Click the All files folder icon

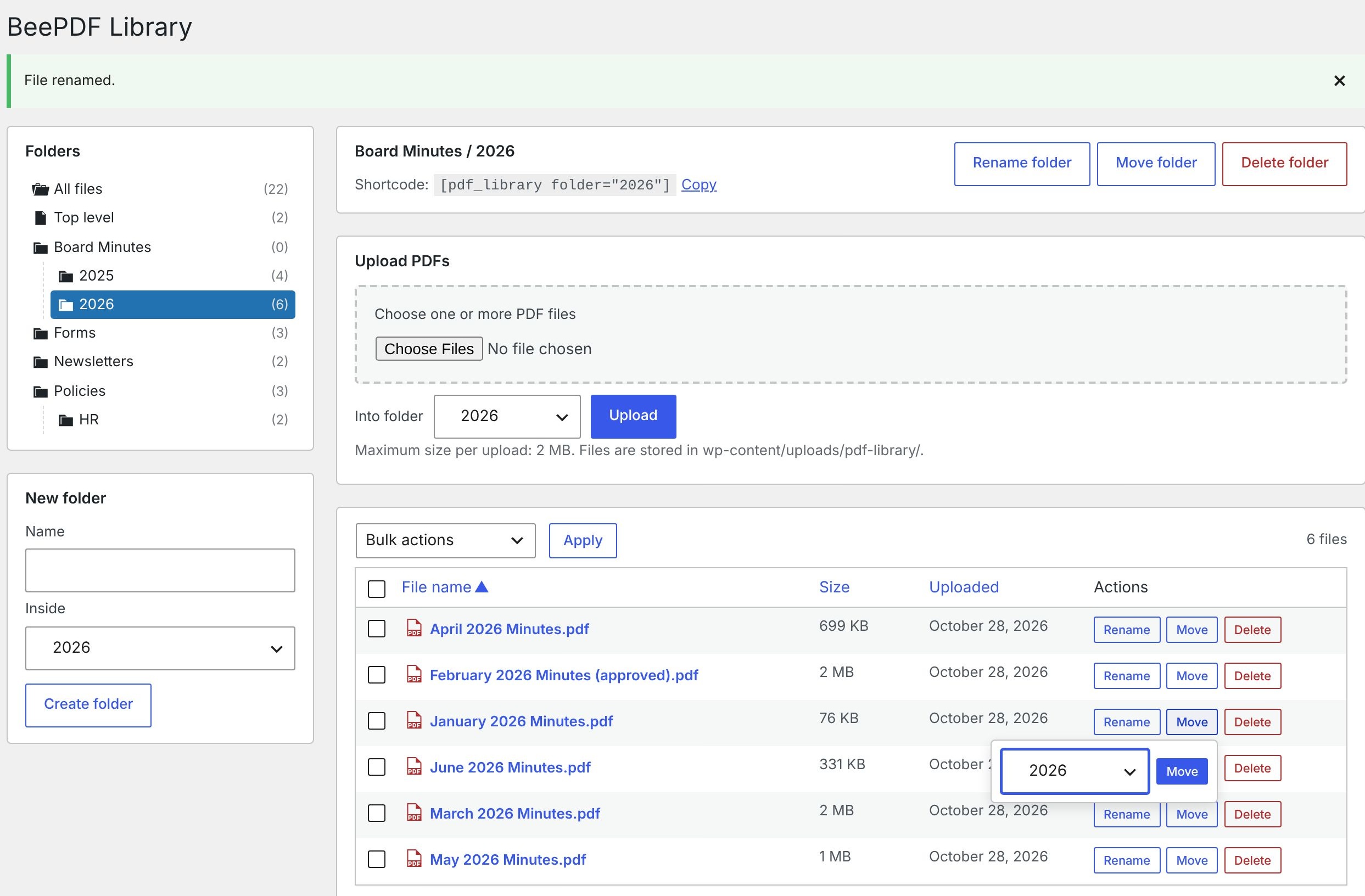[40, 189]
